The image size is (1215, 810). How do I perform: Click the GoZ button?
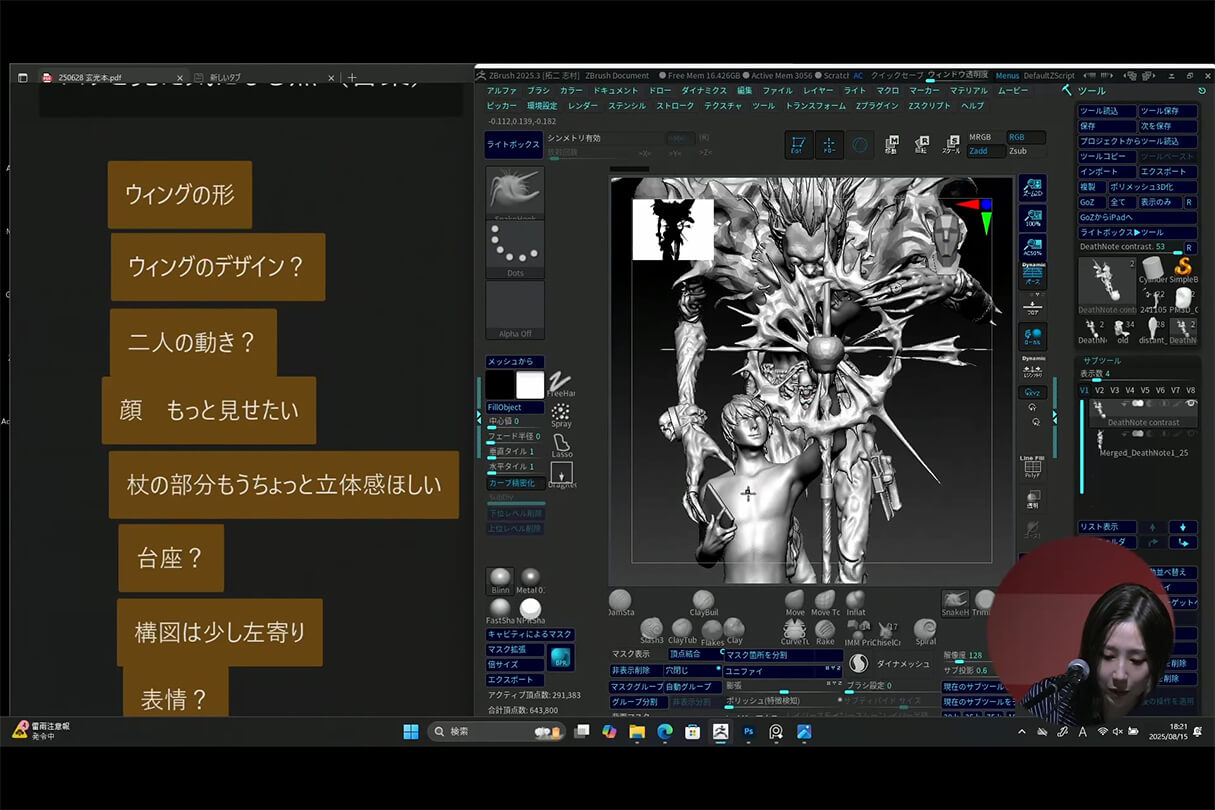click(x=1090, y=202)
